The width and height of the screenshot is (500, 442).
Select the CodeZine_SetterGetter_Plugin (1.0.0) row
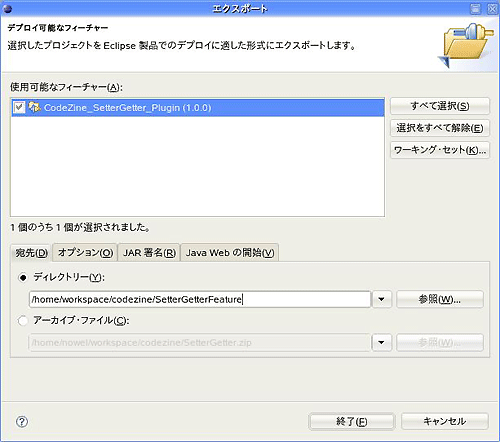click(x=198, y=107)
